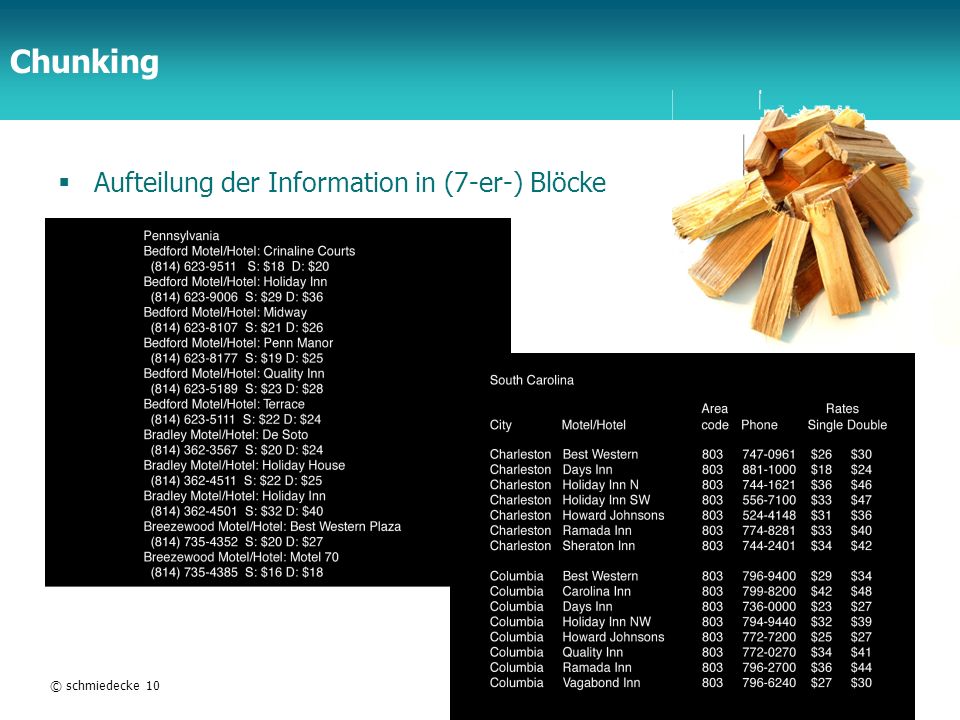This screenshot has height=720, width=960.
Task: Select 'Bradley Motel/Hotel: Holiday House' line
Action: pyautogui.click(x=244, y=465)
